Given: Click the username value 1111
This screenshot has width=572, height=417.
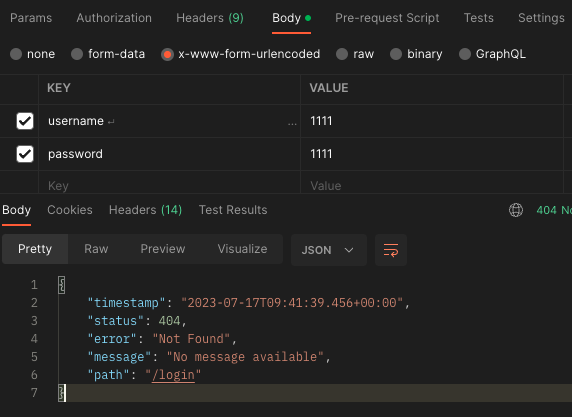Looking at the screenshot, I should pos(321,121).
